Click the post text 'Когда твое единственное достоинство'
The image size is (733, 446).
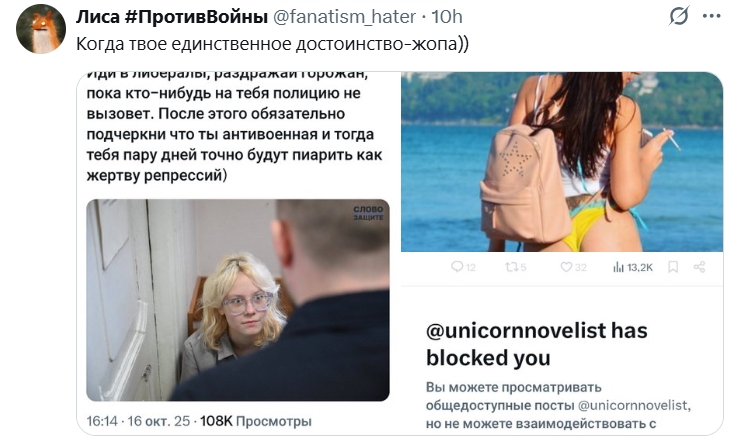272,44
